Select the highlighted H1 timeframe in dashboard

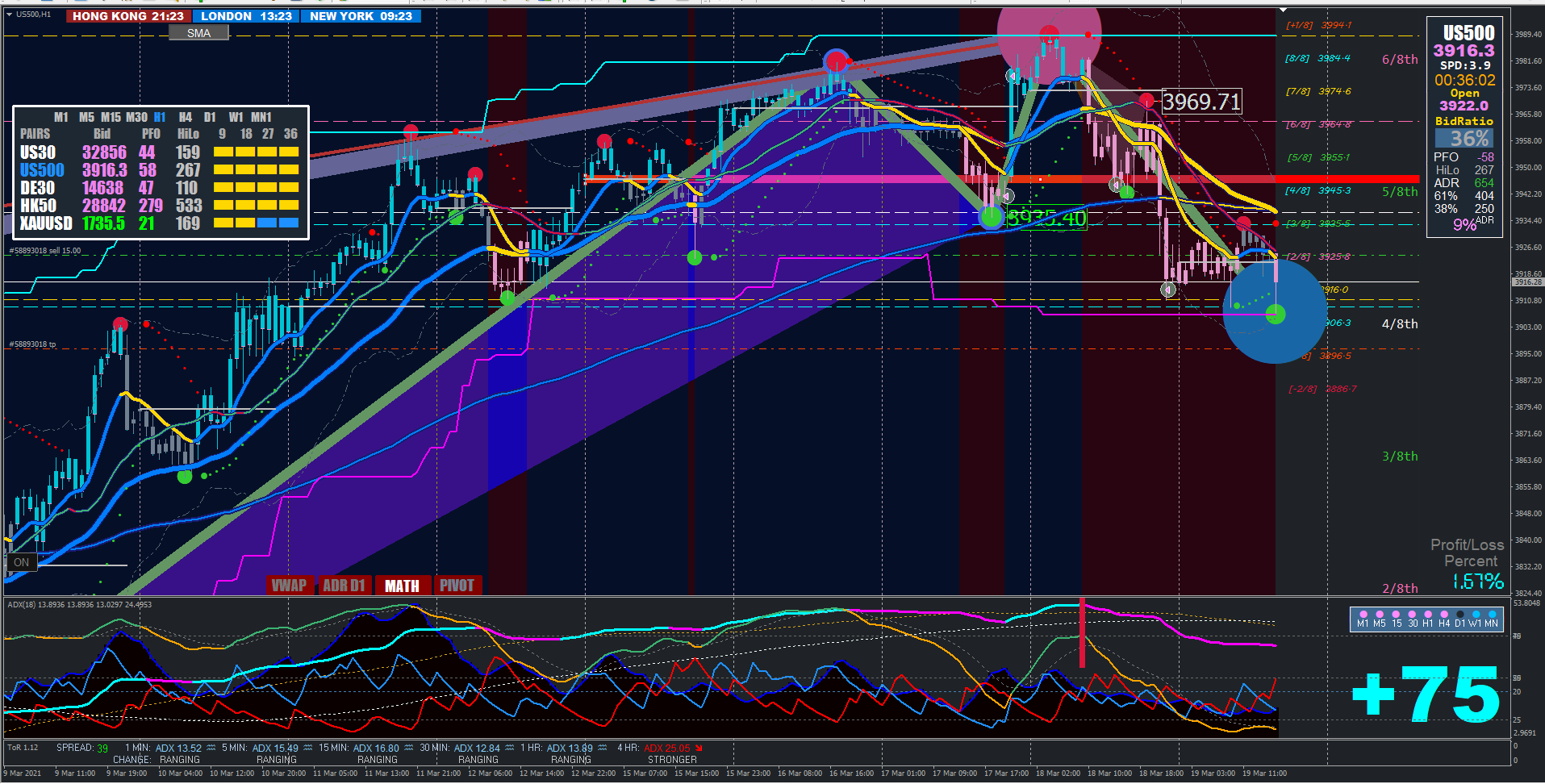160,117
